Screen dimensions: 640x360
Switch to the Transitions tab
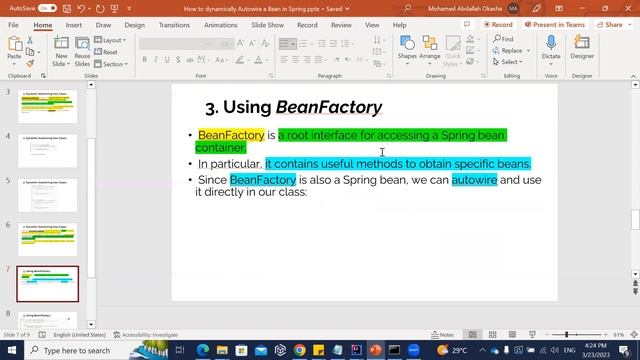click(x=174, y=25)
